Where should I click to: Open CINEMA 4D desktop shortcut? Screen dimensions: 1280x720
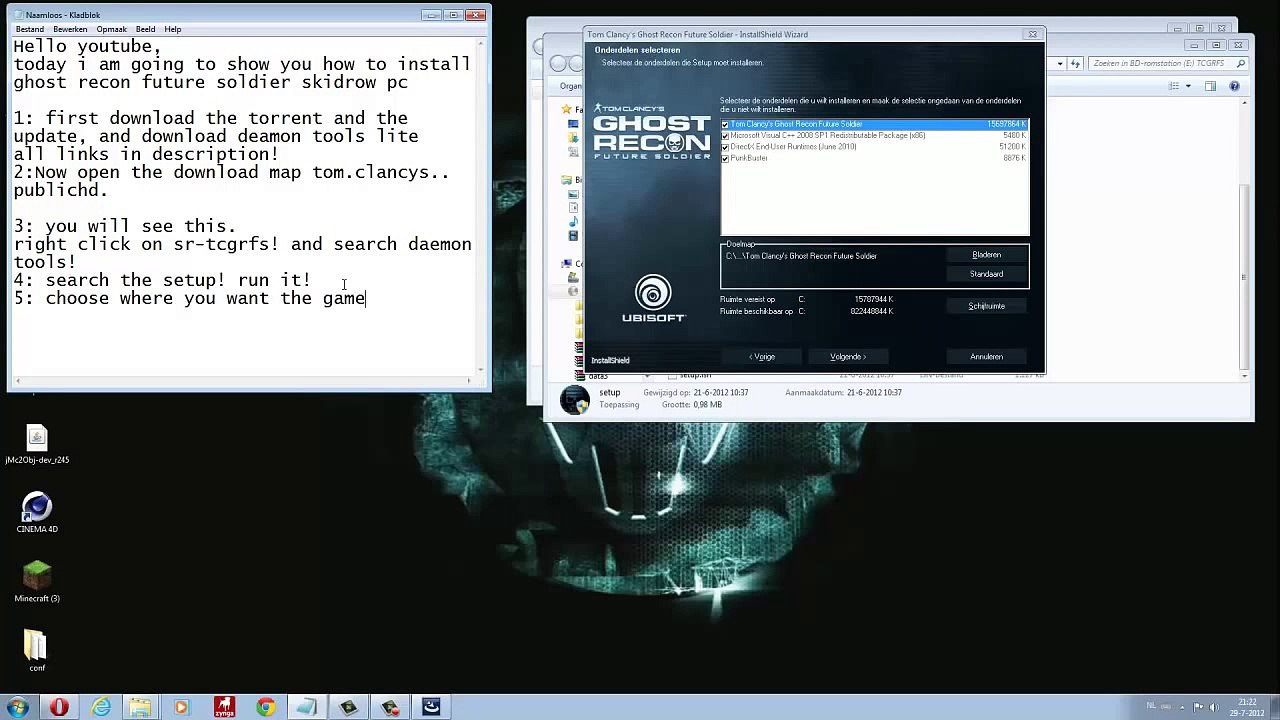37,513
